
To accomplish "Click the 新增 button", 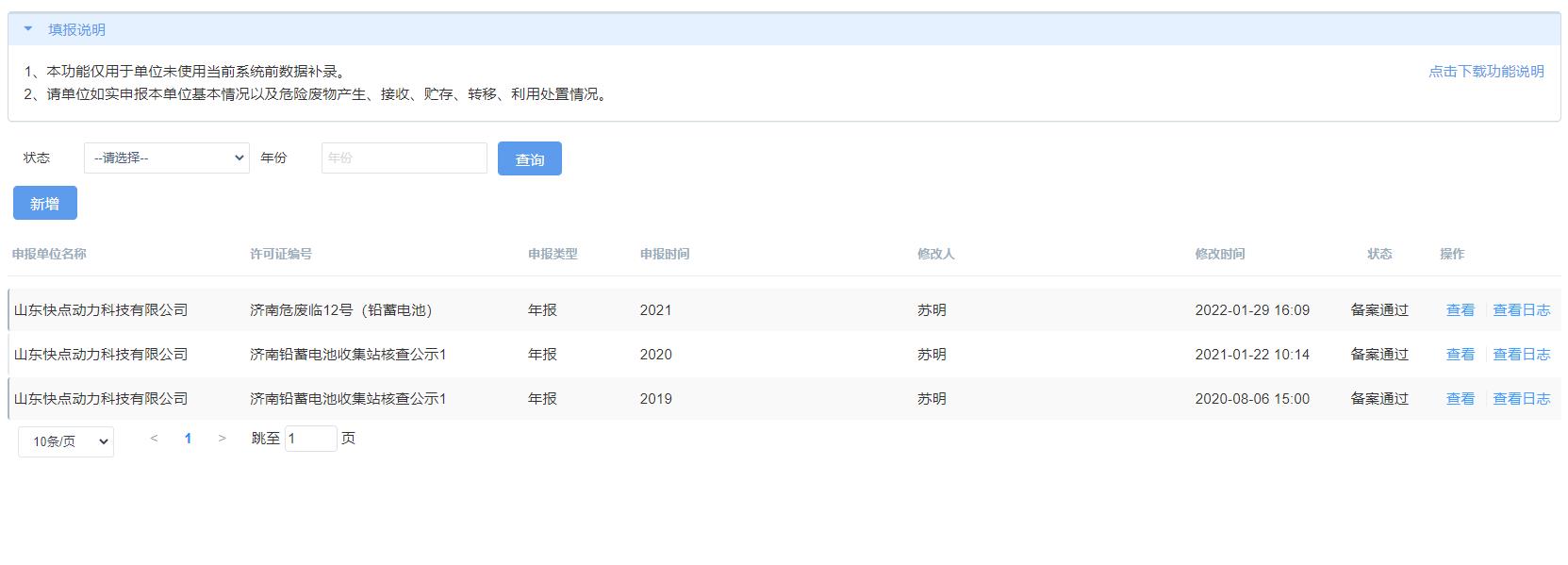I will tap(45, 203).
